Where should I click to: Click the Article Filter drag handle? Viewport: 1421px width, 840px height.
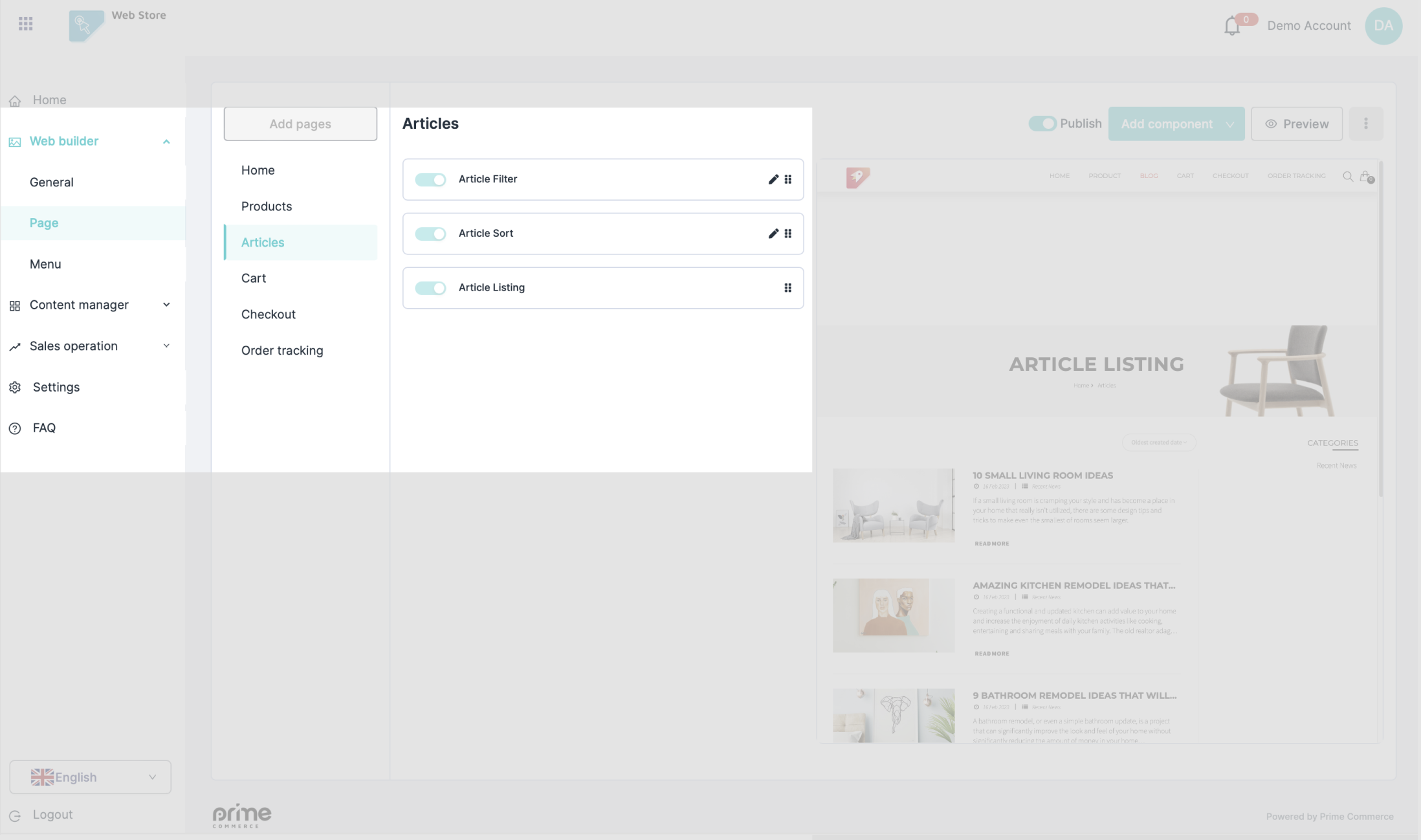click(788, 179)
